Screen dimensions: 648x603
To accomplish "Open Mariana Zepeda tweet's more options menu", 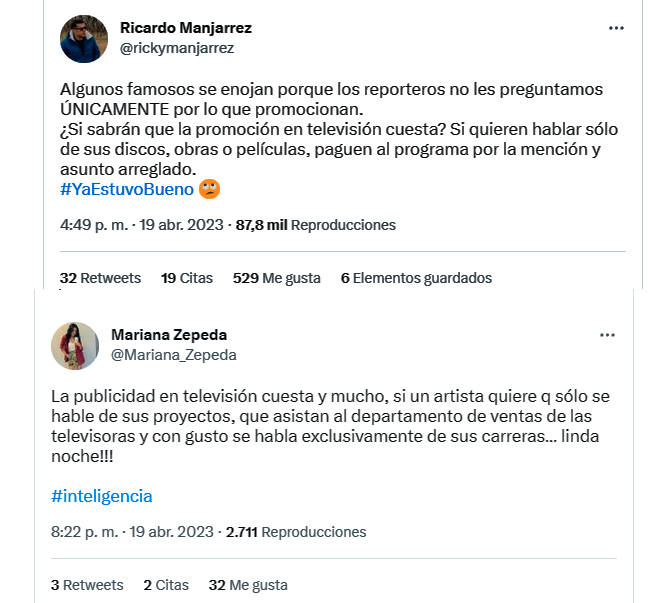I will 607,334.
